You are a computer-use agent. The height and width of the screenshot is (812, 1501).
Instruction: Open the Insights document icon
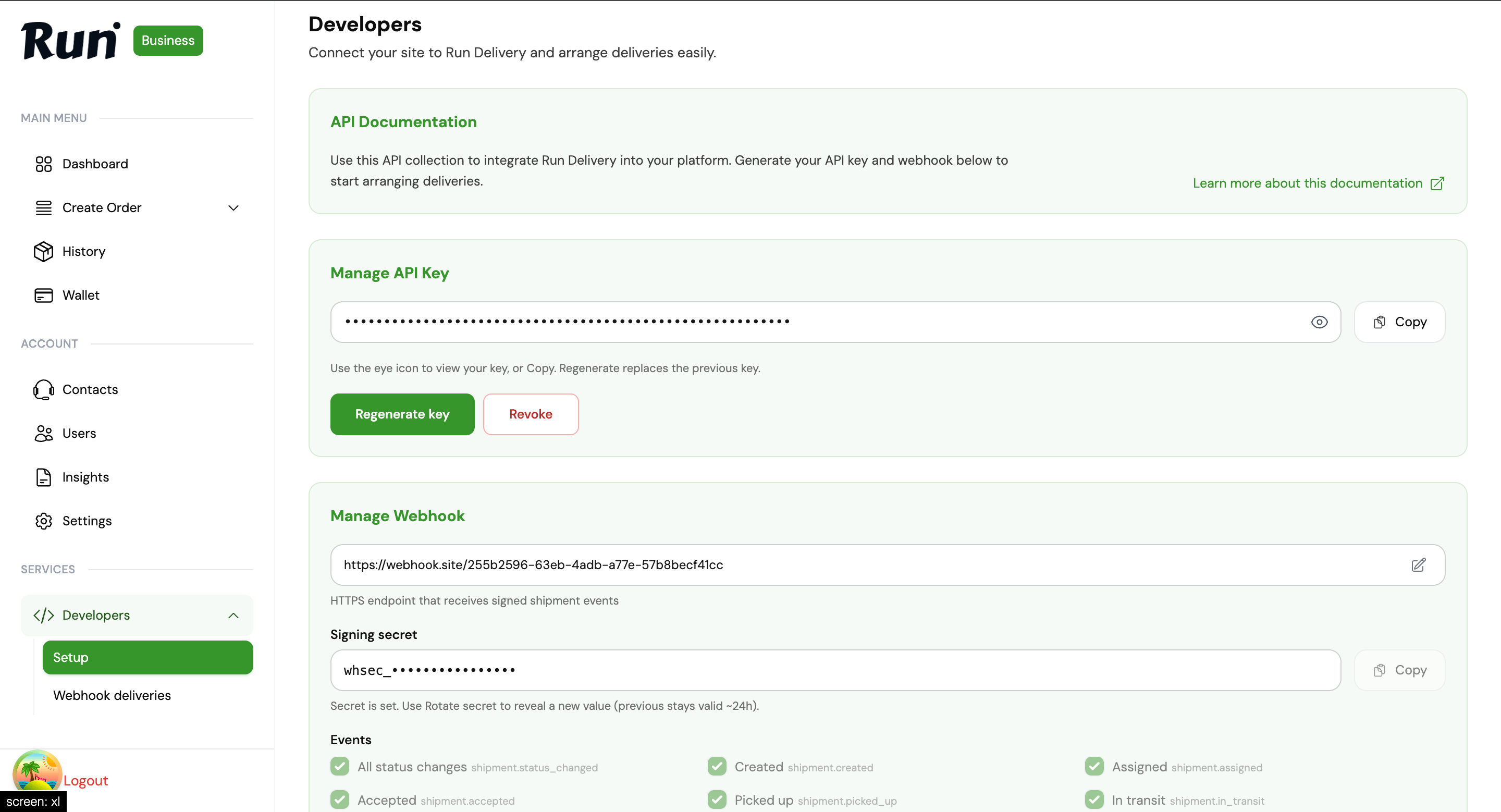pos(44,477)
